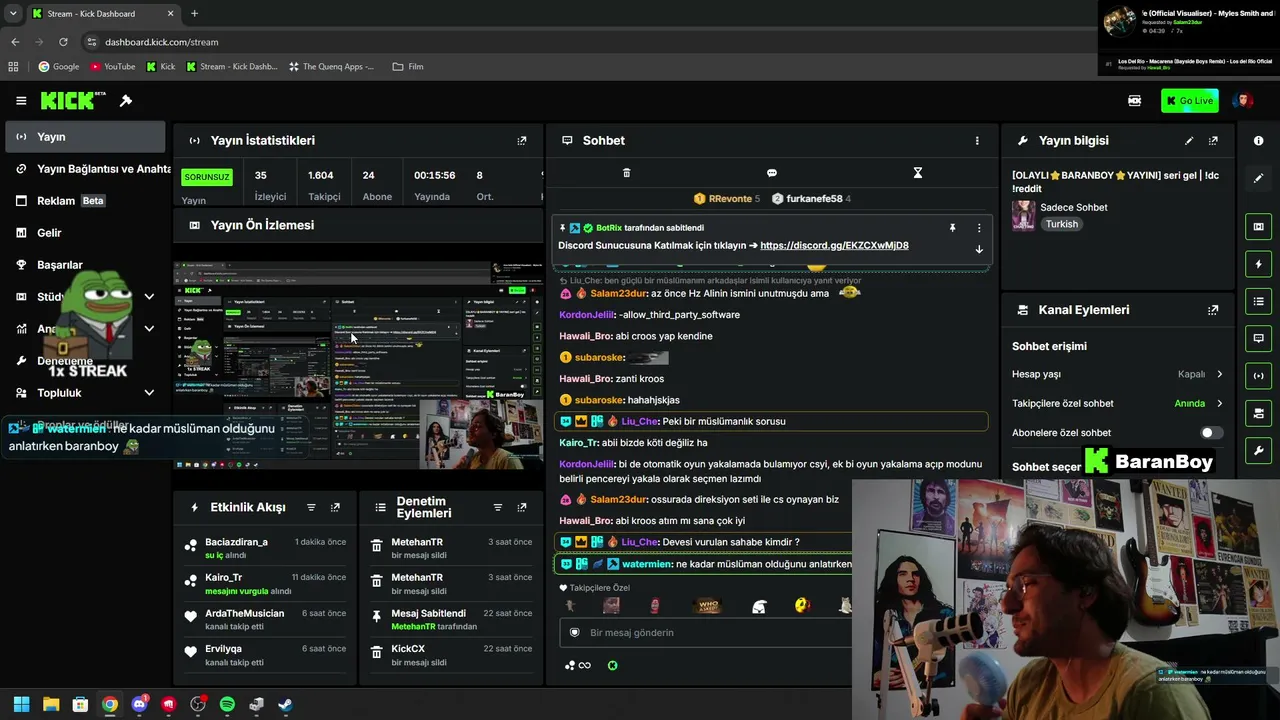Click the info icon in the right sidebar
The height and width of the screenshot is (720, 1280).
tap(1258, 141)
